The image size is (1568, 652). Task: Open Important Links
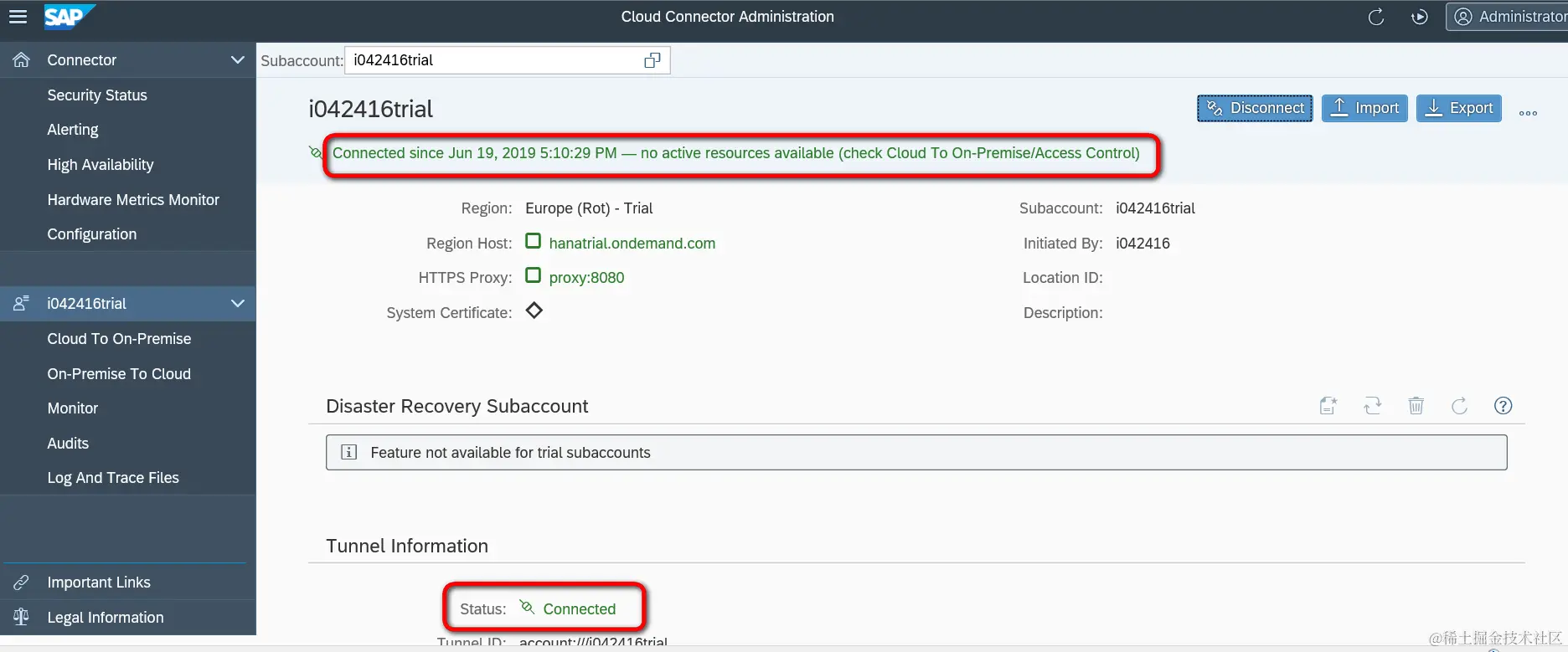point(99,583)
